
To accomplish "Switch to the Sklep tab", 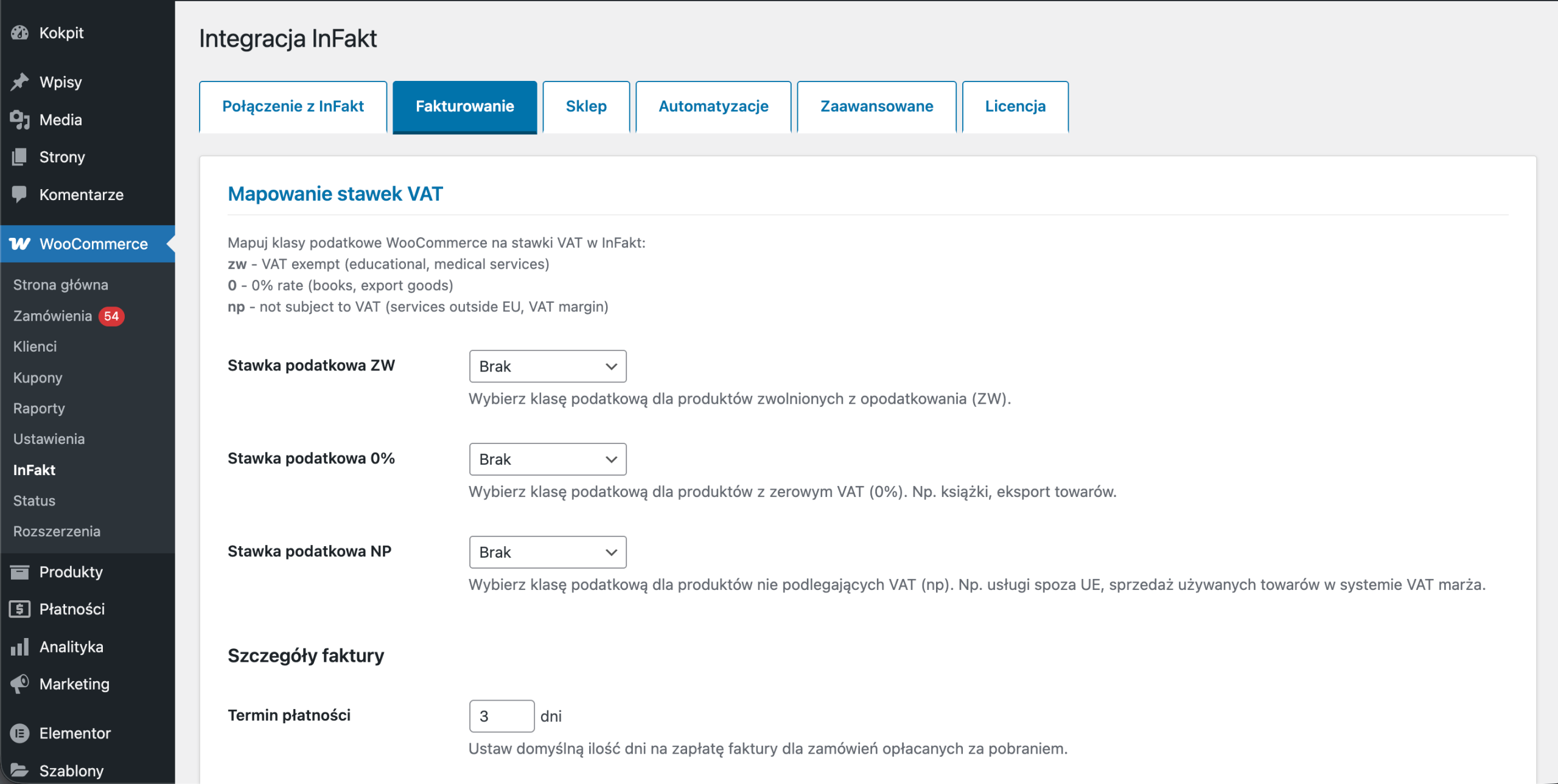I will (585, 106).
